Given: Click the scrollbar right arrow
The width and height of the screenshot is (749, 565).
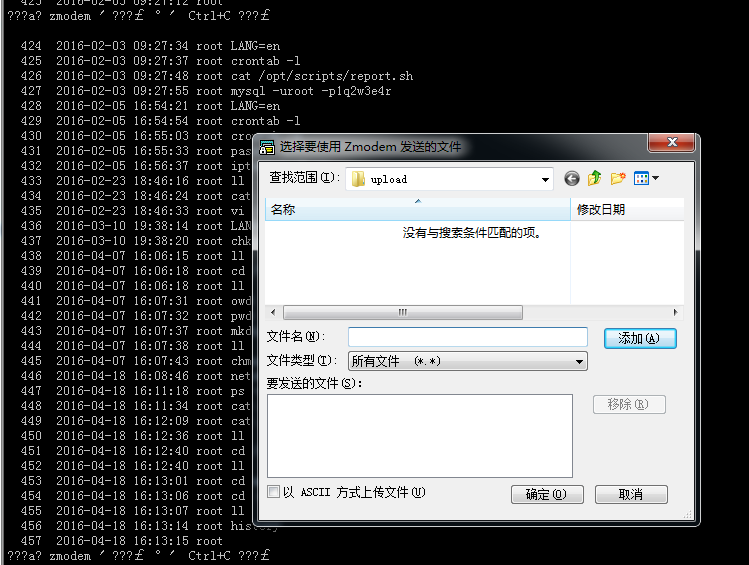Looking at the screenshot, I should point(678,312).
